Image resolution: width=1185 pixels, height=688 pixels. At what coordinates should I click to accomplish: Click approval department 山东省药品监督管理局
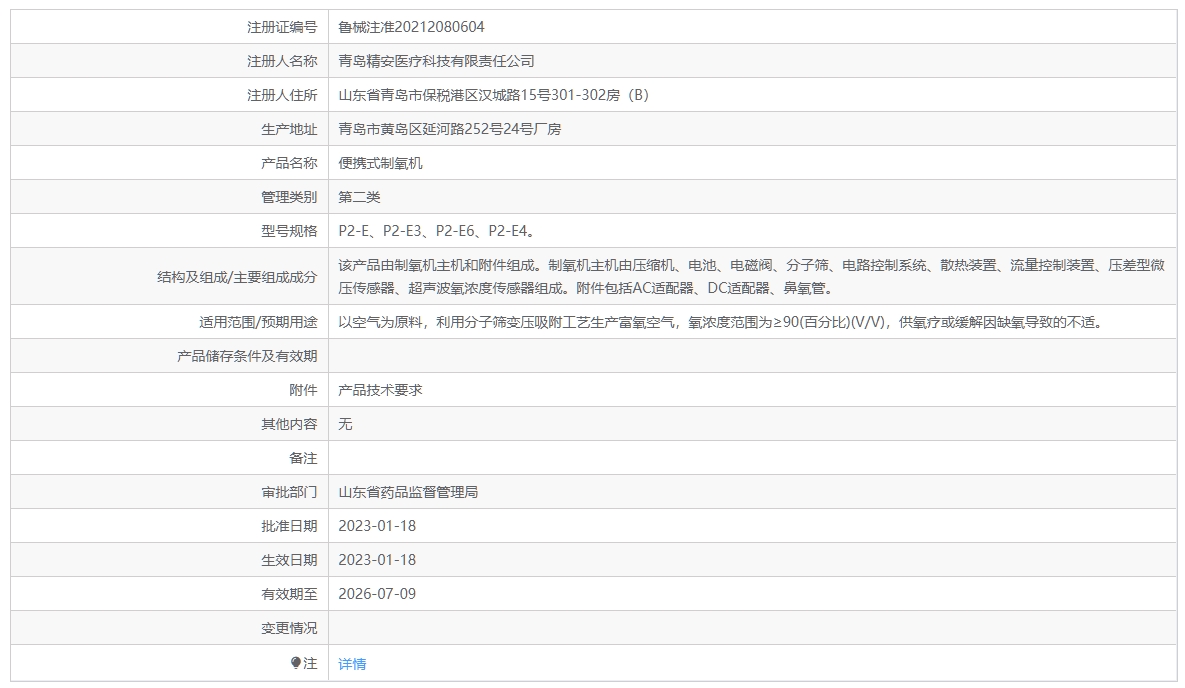408,492
